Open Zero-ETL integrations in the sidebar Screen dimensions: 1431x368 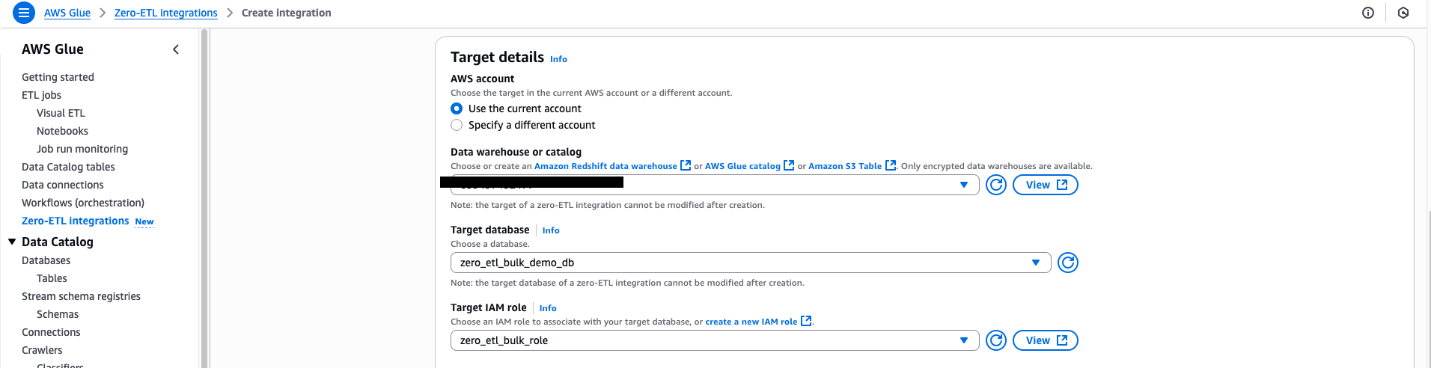(x=75, y=221)
